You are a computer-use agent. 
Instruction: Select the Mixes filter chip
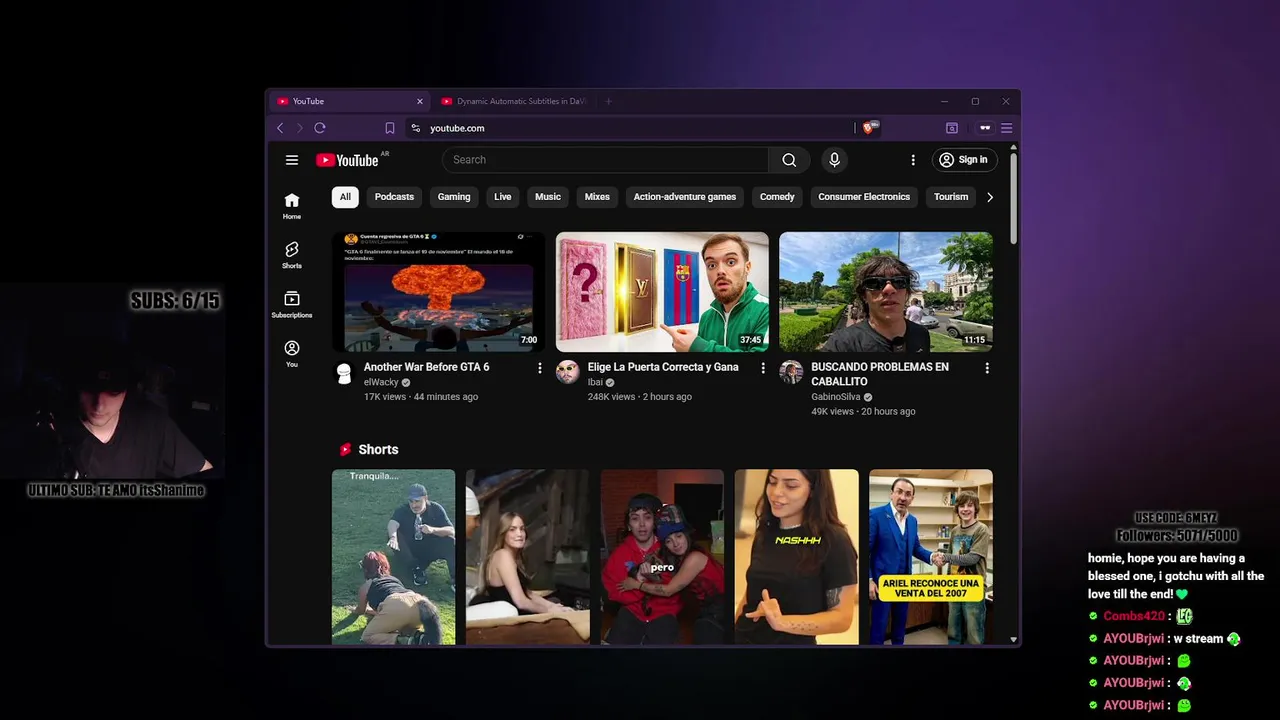pyautogui.click(x=597, y=197)
